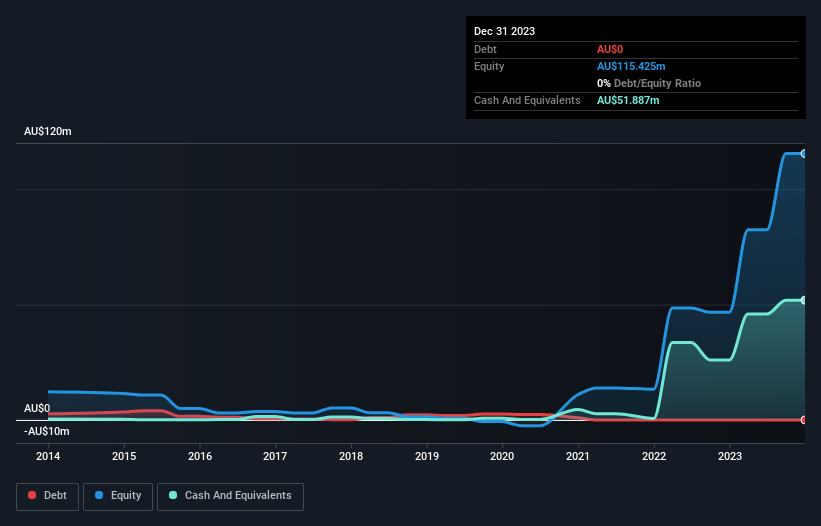Click the 2023 x-axis label
Viewport: 821px width, 526px height.
click(x=730, y=456)
